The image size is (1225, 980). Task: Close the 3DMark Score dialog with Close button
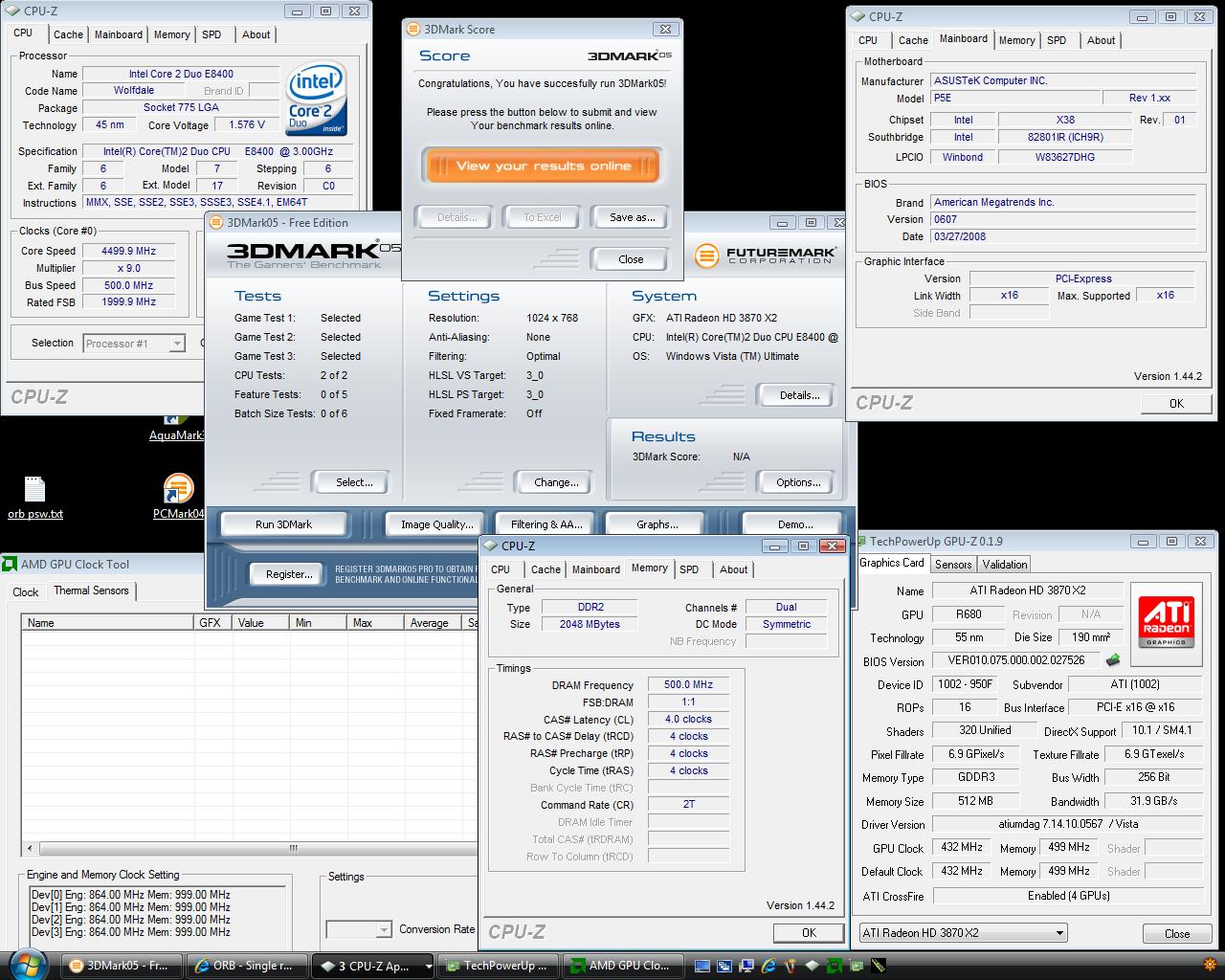pyautogui.click(x=631, y=259)
